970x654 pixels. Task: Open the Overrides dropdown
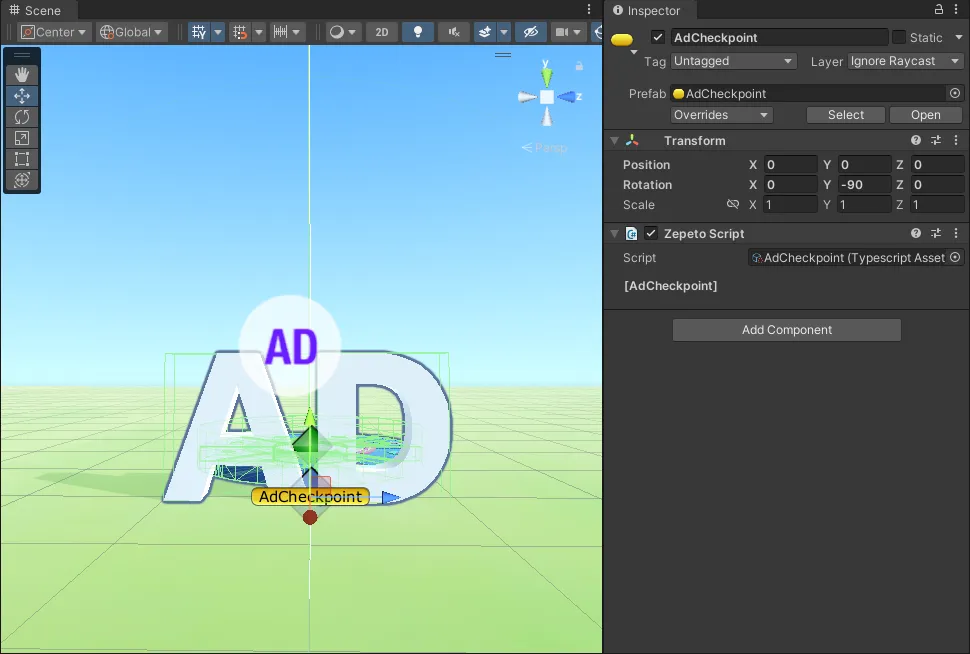click(721, 115)
